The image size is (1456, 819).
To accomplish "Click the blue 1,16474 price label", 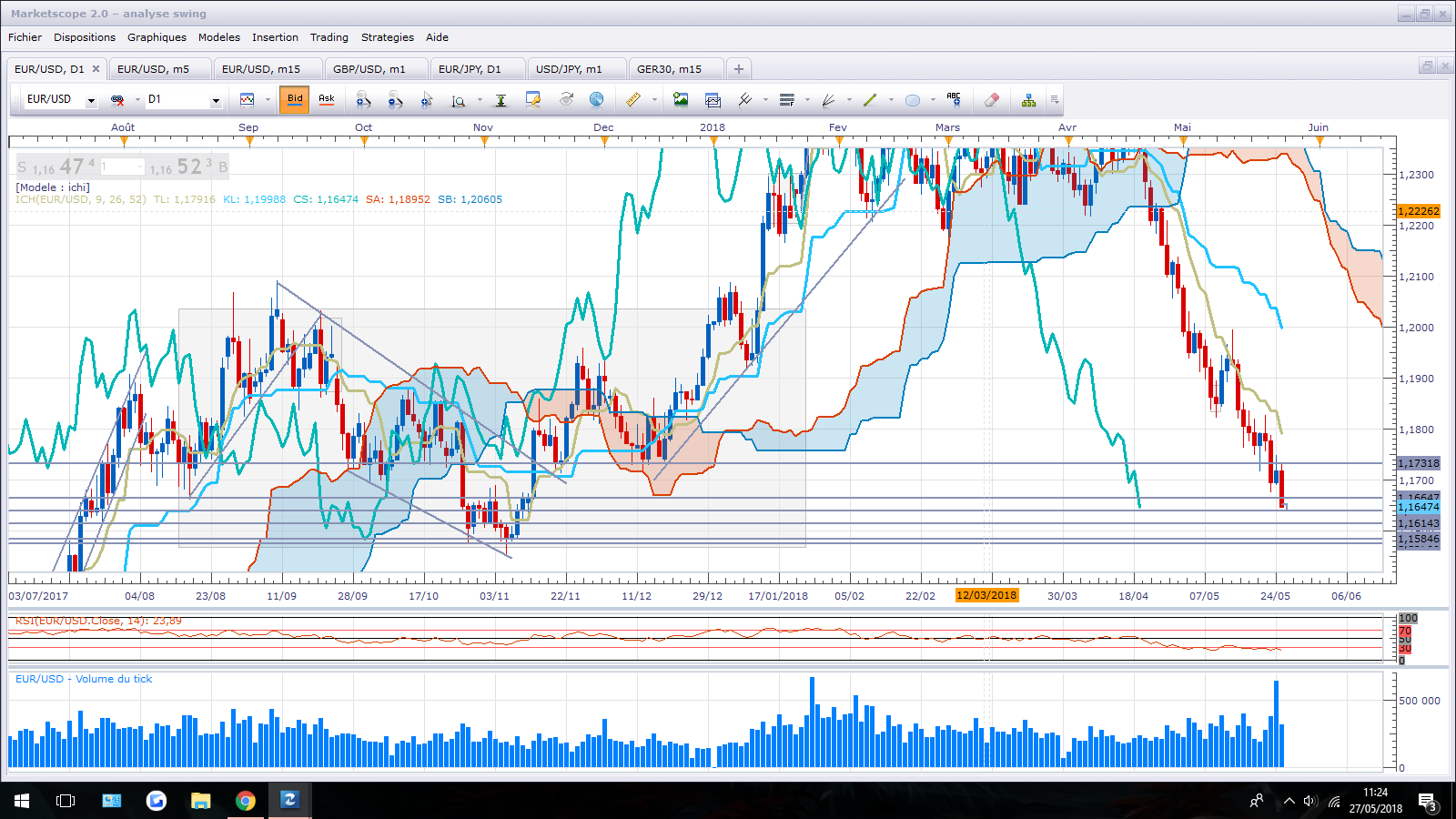I will point(1419,507).
